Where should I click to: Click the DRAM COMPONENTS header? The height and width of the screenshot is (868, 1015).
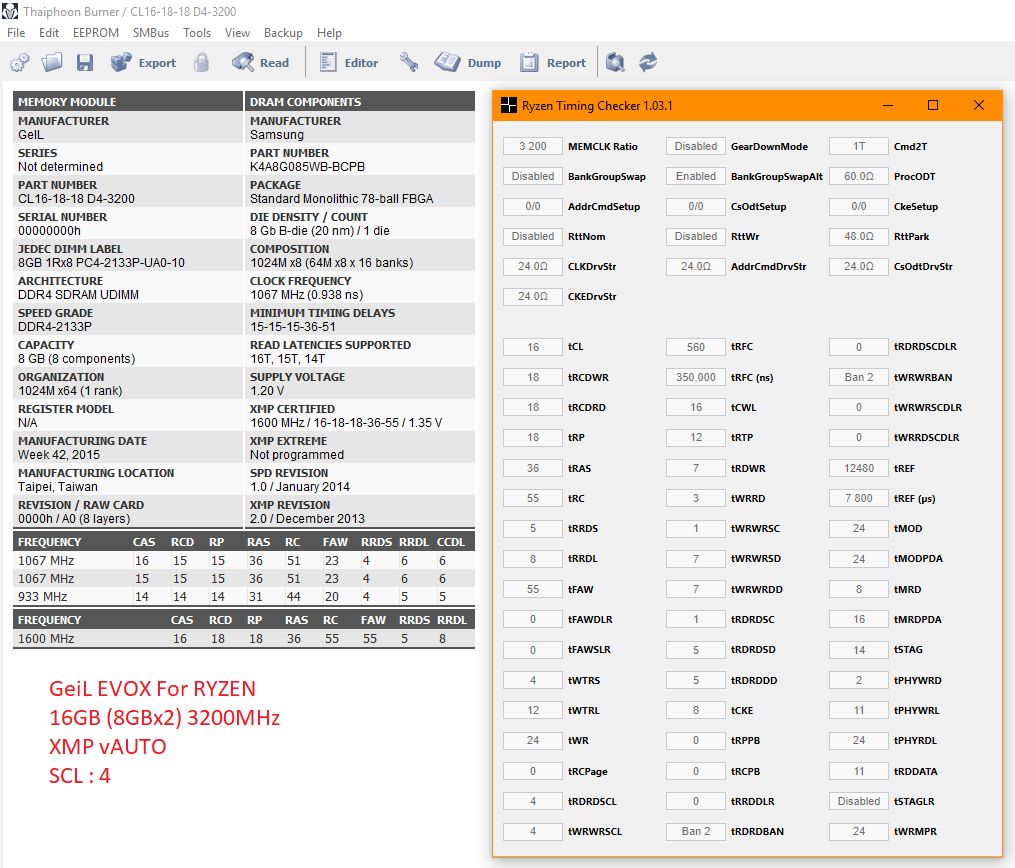(x=360, y=102)
